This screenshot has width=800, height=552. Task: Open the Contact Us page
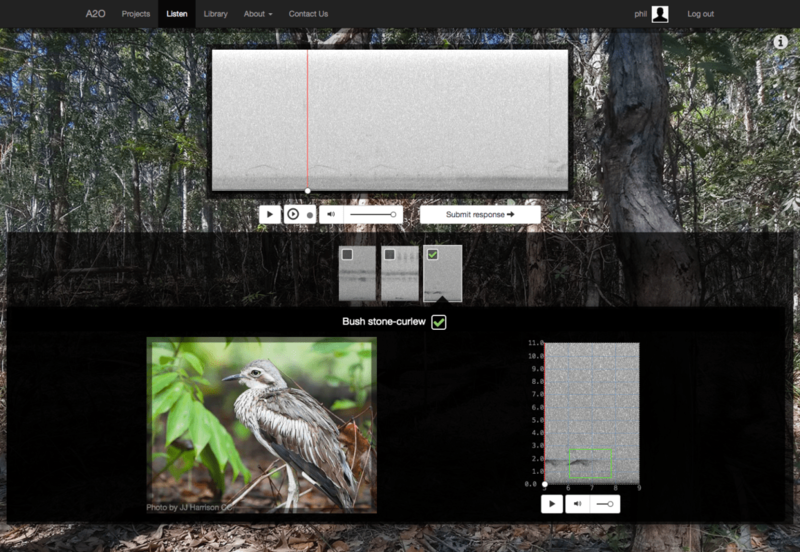coord(308,14)
